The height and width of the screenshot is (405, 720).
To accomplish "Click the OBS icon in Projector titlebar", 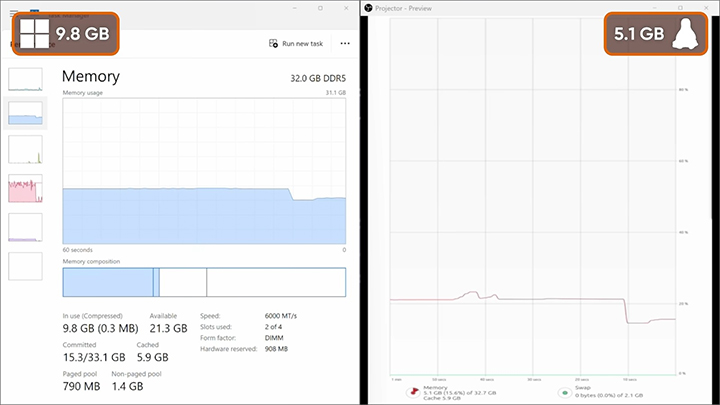I will tap(368, 8).
